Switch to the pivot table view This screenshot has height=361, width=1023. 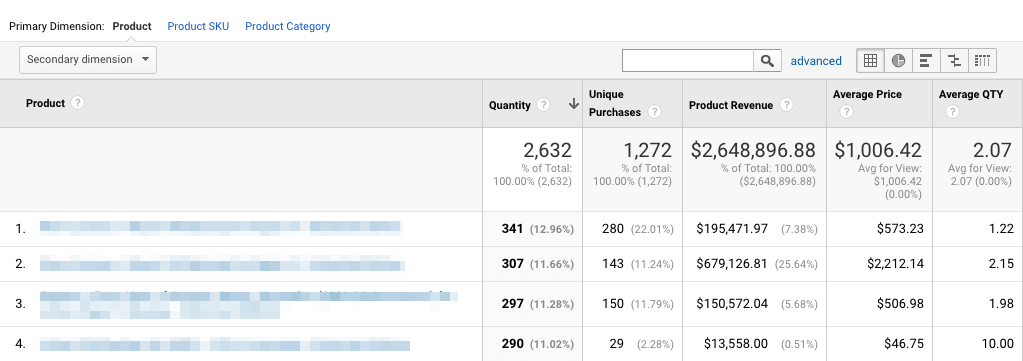click(983, 61)
